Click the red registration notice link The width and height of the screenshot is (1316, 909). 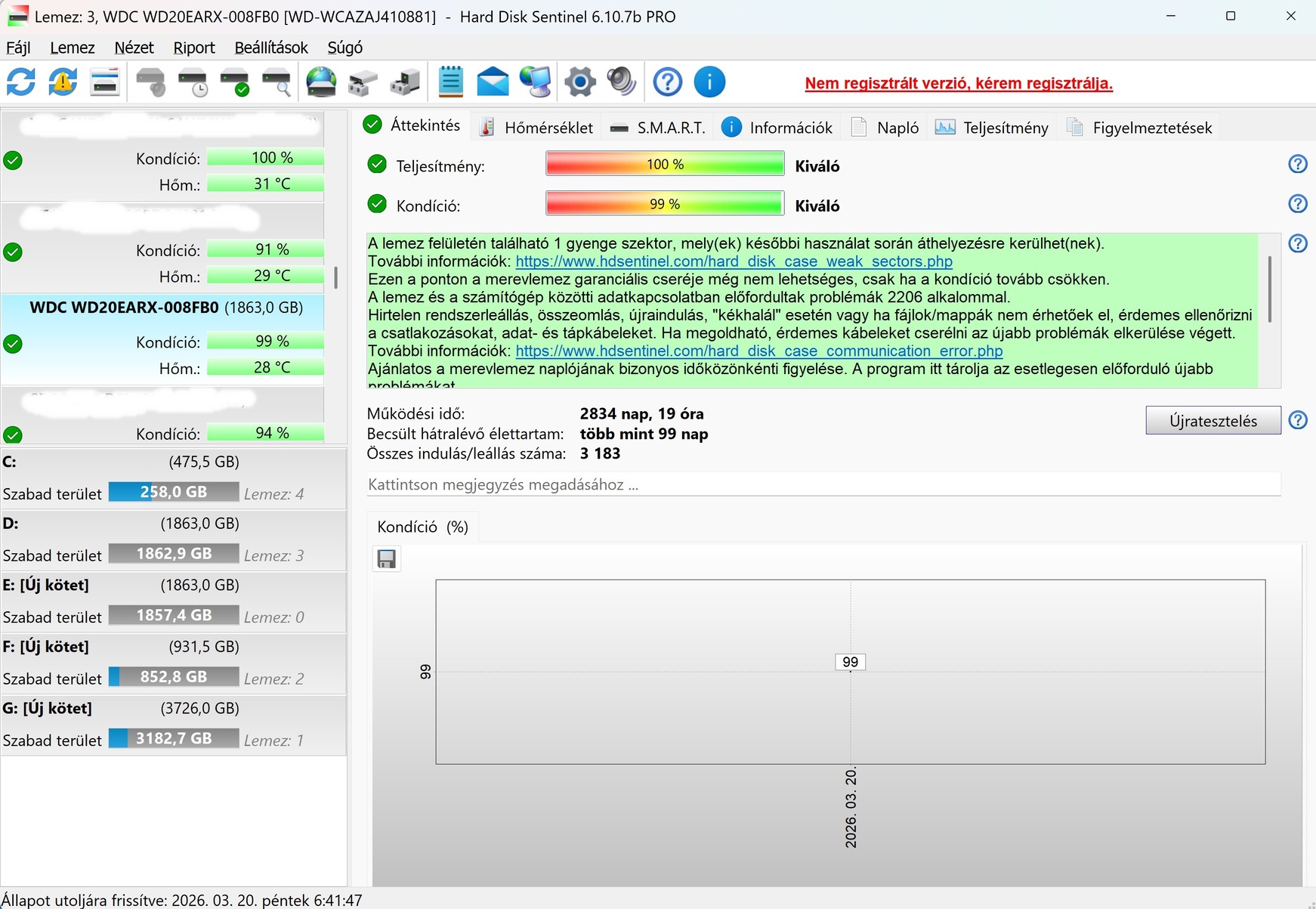point(959,83)
